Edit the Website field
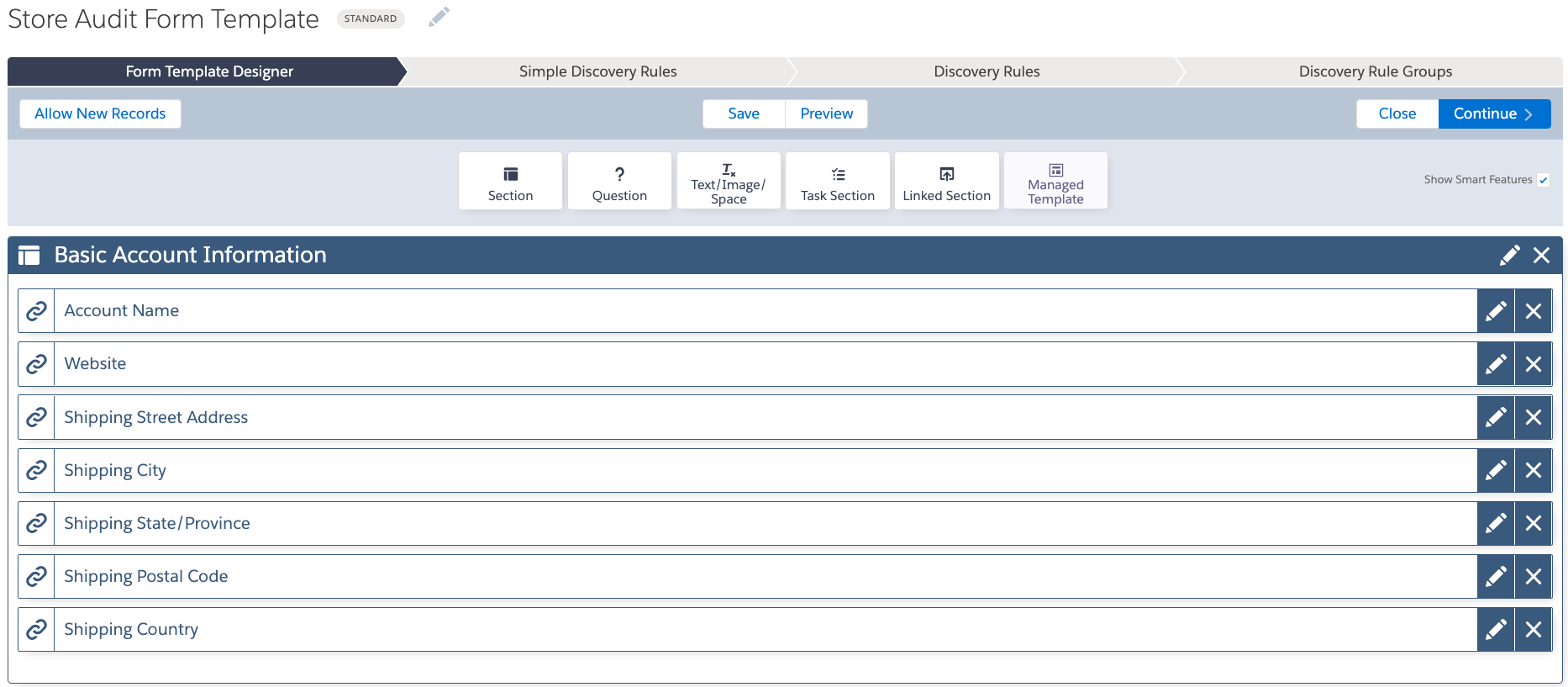This screenshot has width=1568, height=687. (1496, 364)
